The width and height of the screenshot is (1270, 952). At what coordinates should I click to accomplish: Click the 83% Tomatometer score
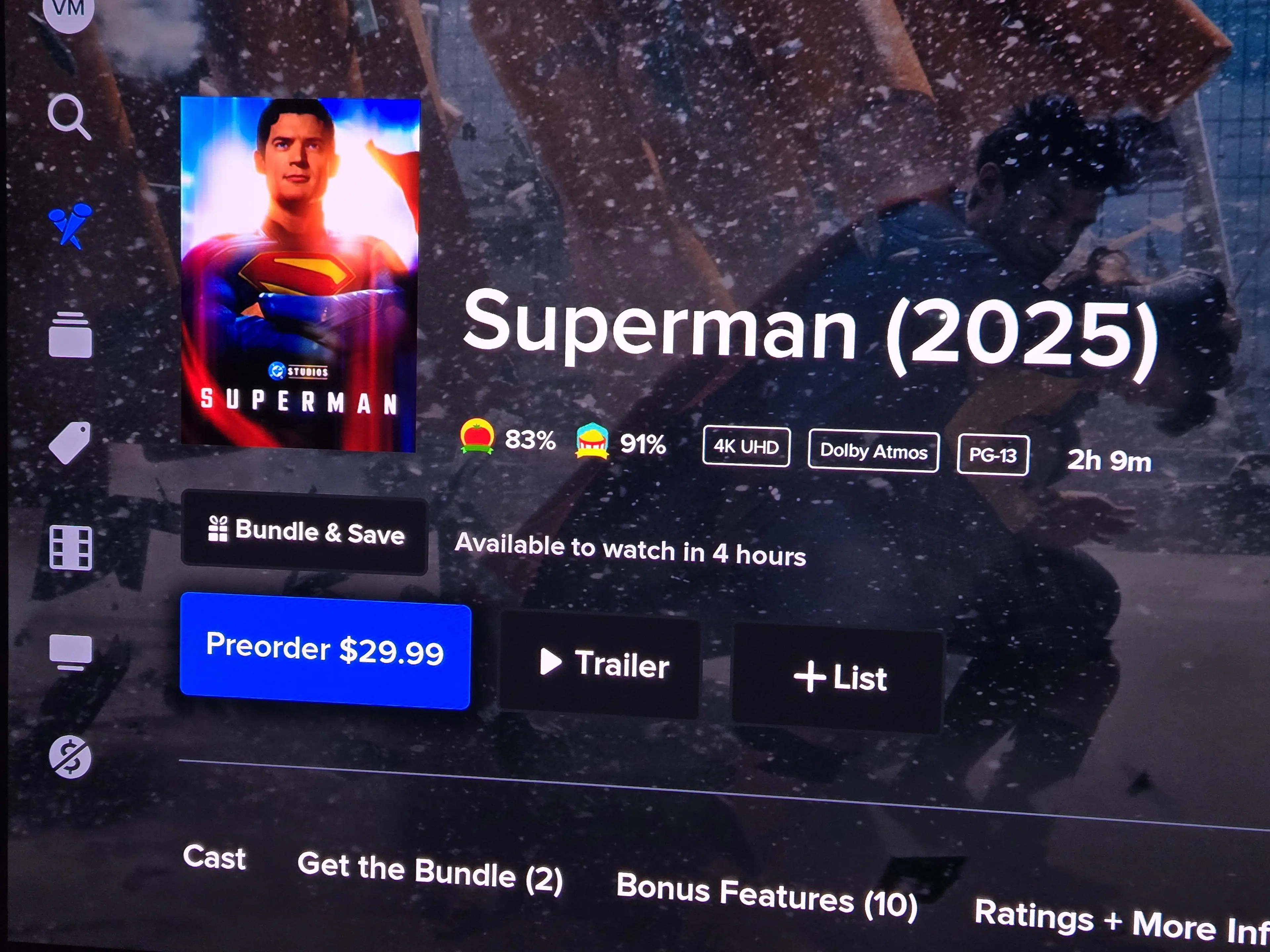click(508, 438)
